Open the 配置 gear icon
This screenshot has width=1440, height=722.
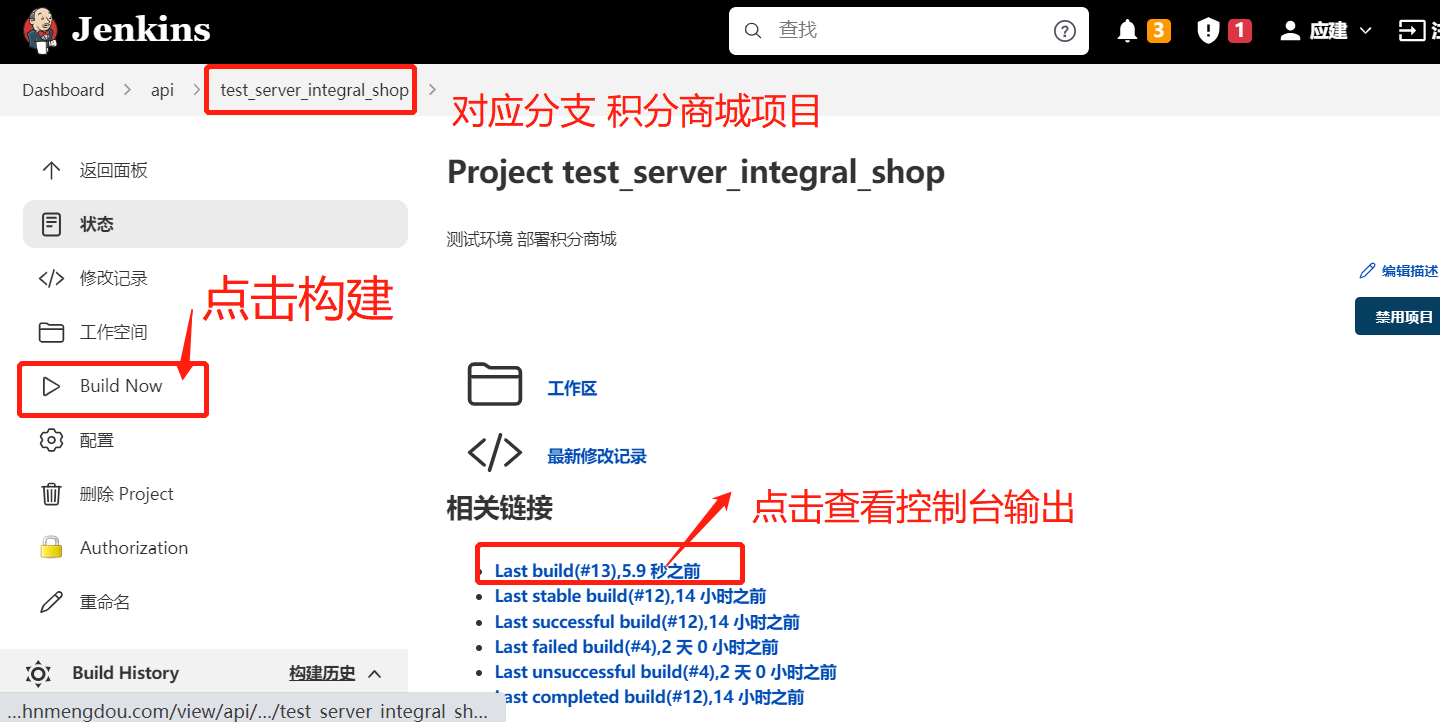point(51,440)
